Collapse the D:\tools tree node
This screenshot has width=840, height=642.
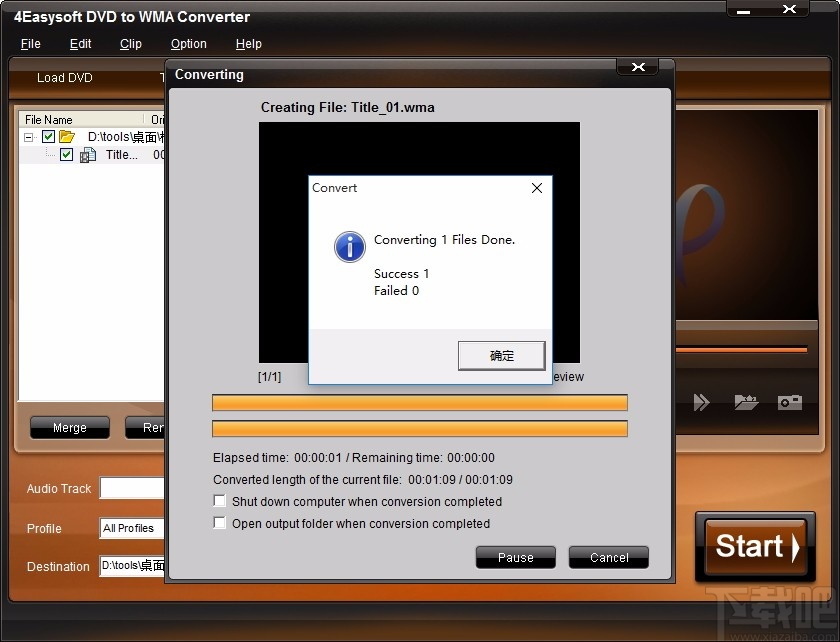27,137
